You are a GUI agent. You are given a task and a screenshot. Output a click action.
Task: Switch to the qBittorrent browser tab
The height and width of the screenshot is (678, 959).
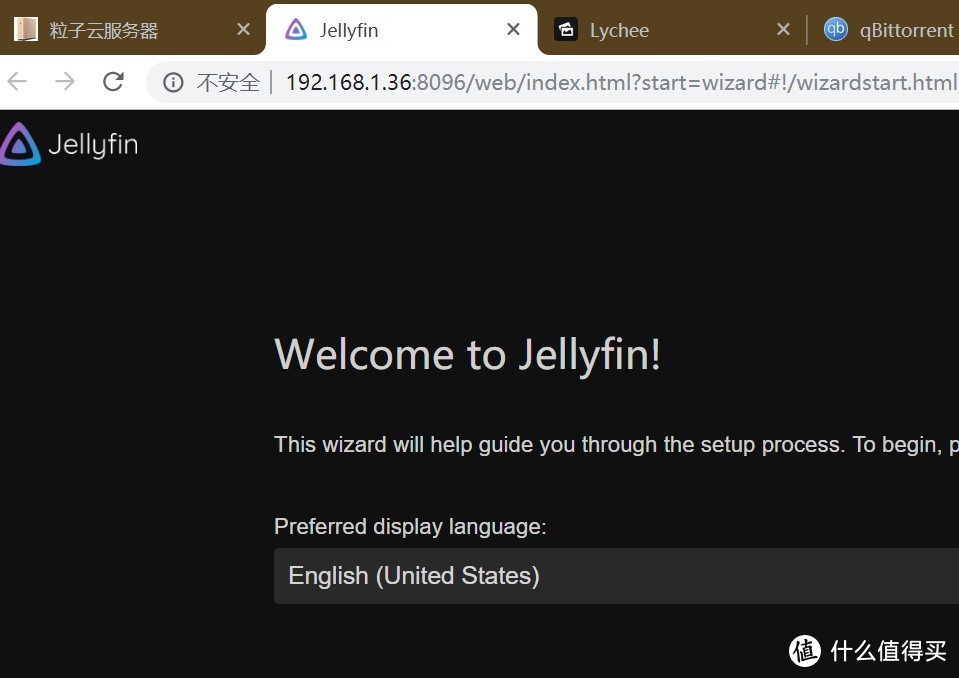point(884,29)
